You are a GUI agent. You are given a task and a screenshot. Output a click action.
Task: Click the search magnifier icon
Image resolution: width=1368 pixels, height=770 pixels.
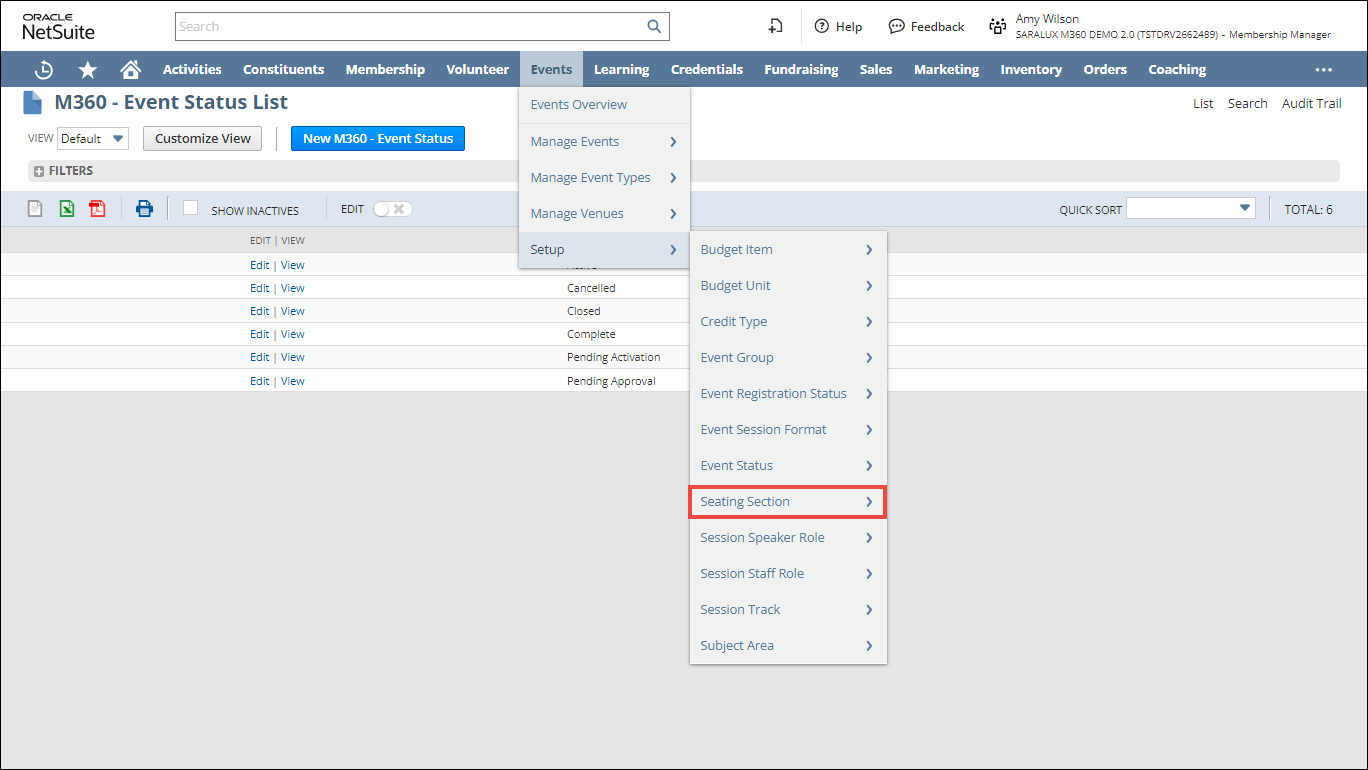click(654, 27)
